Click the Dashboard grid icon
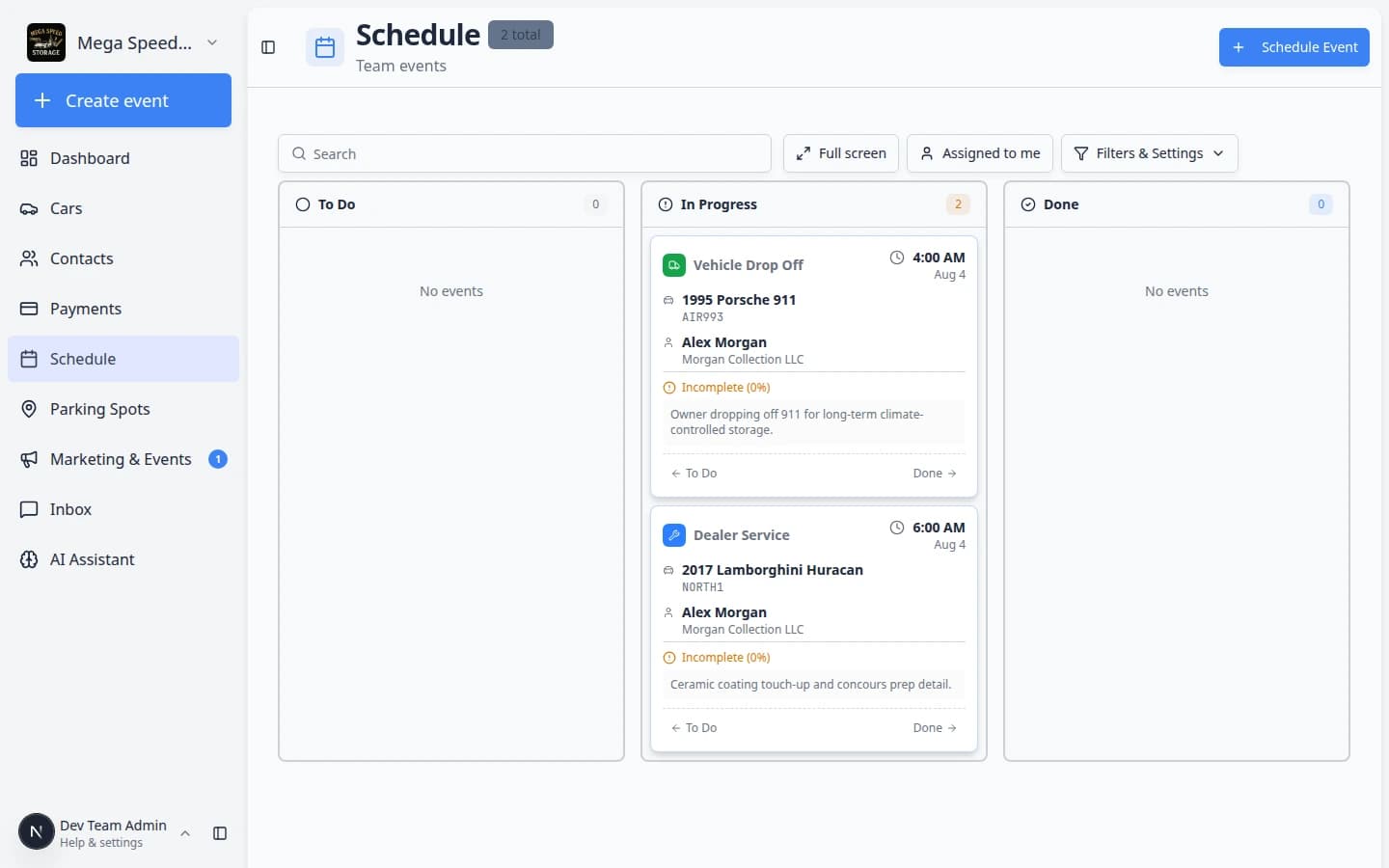This screenshot has width=1389, height=868. click(x=29, y=158)
